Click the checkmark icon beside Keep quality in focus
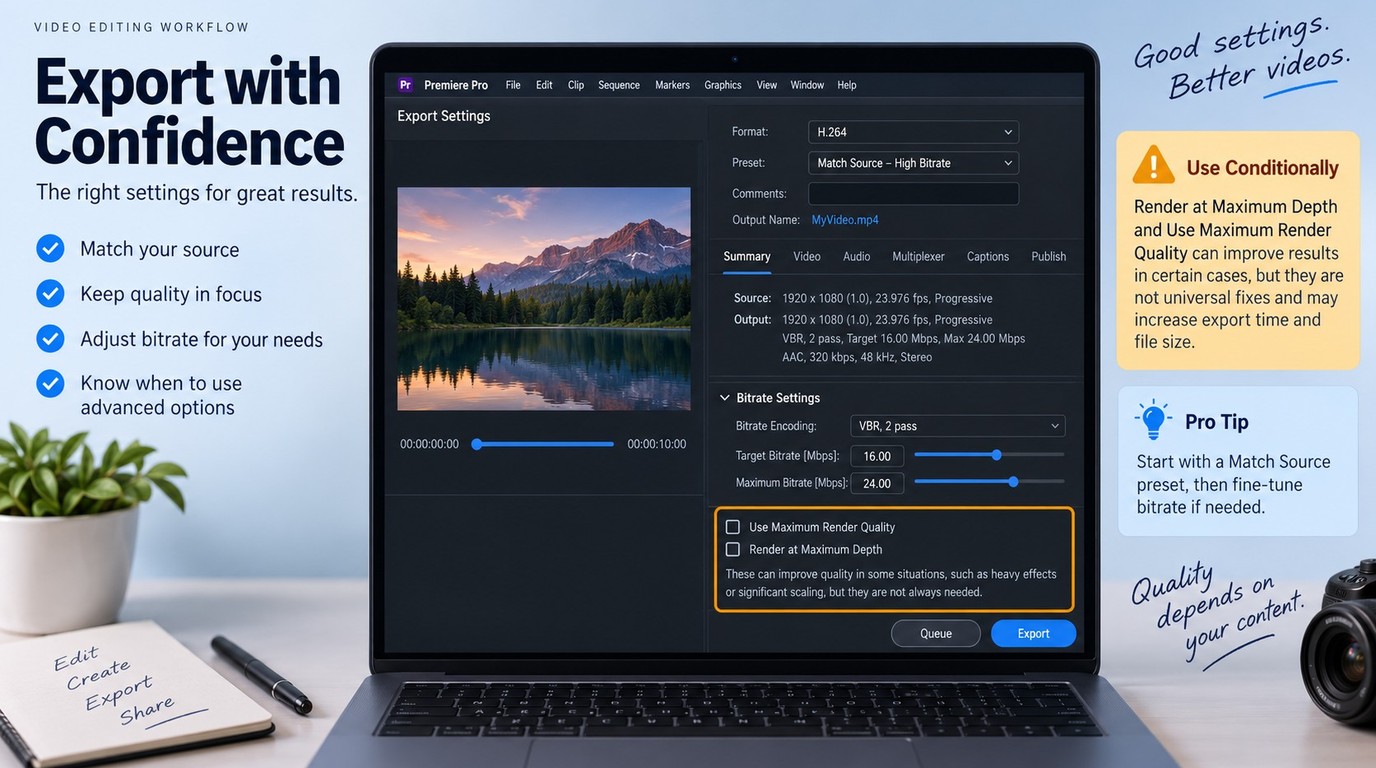This screenshot has height=768, width=1376. [50, 293]
